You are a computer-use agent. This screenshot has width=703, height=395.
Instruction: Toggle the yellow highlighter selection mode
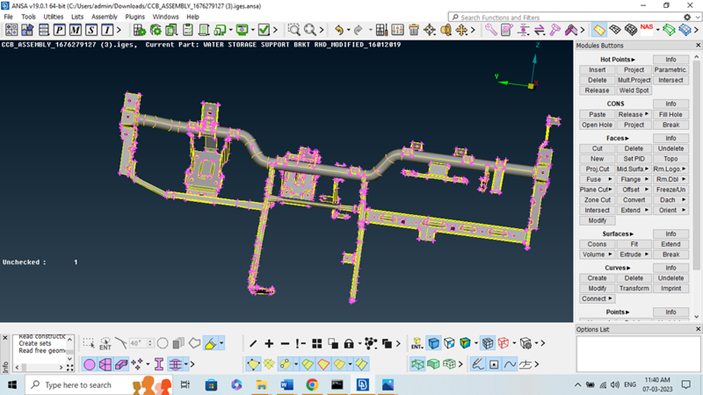pyautogui.click(x=210, y=343)
